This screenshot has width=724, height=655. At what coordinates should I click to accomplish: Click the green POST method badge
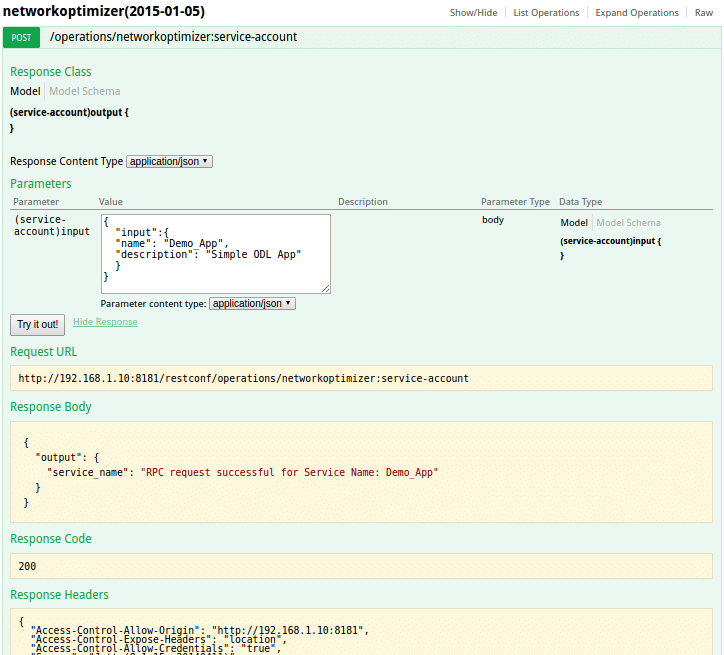[x=21, y=37]
